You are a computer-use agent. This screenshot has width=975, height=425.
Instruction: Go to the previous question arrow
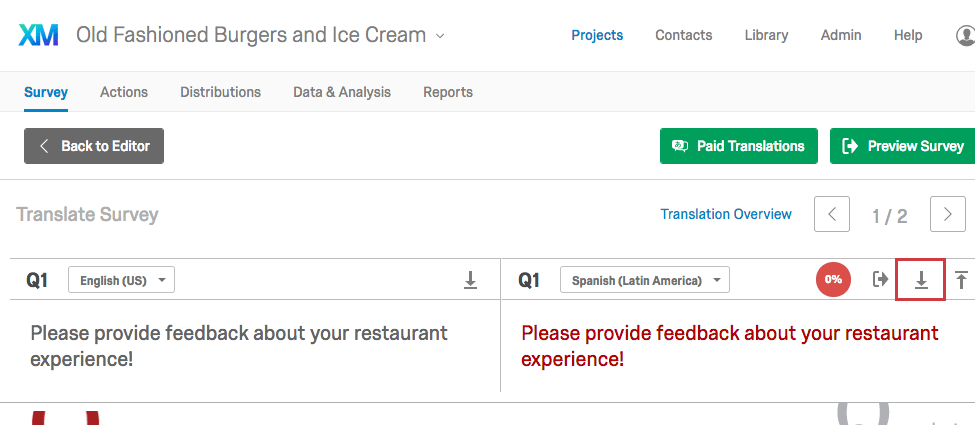(832, 214)
